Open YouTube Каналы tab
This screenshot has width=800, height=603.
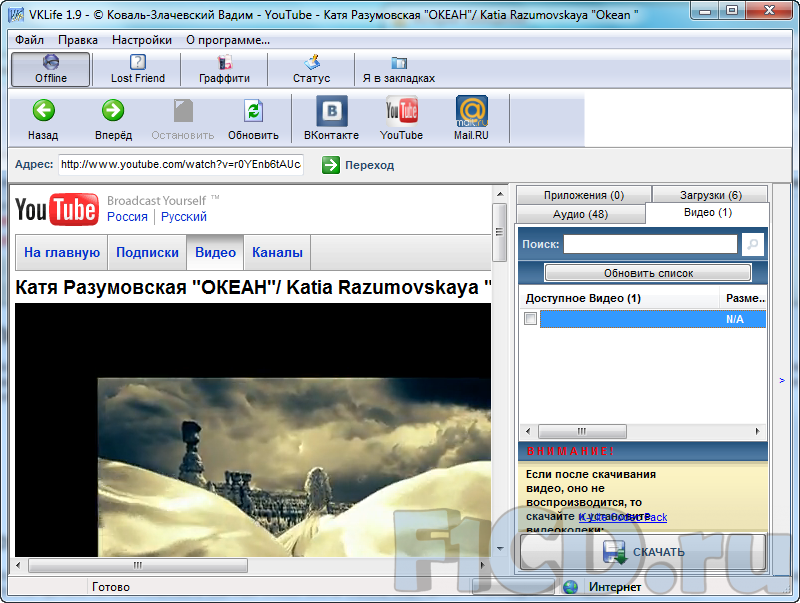pyautogui.click(x=277, y=253)
